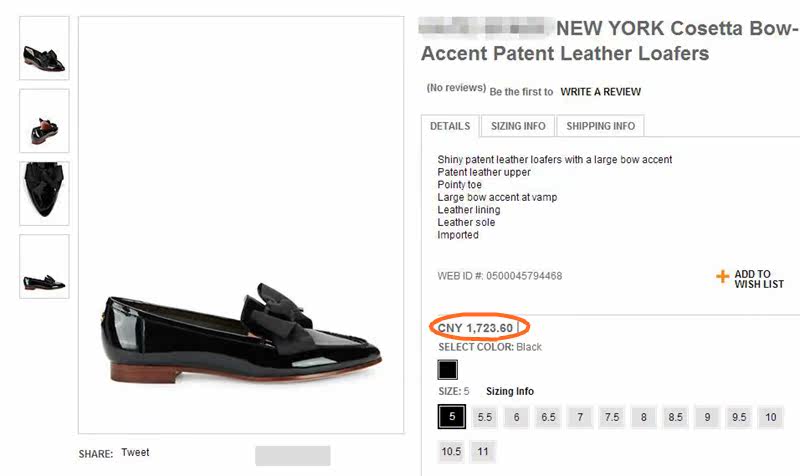800x476 pixels.
Task: Open Sizing Info link beside size
Action: (510, 391)
